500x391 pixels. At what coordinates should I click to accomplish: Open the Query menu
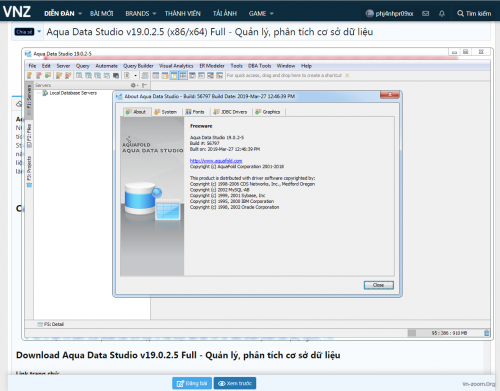[83, 66]
